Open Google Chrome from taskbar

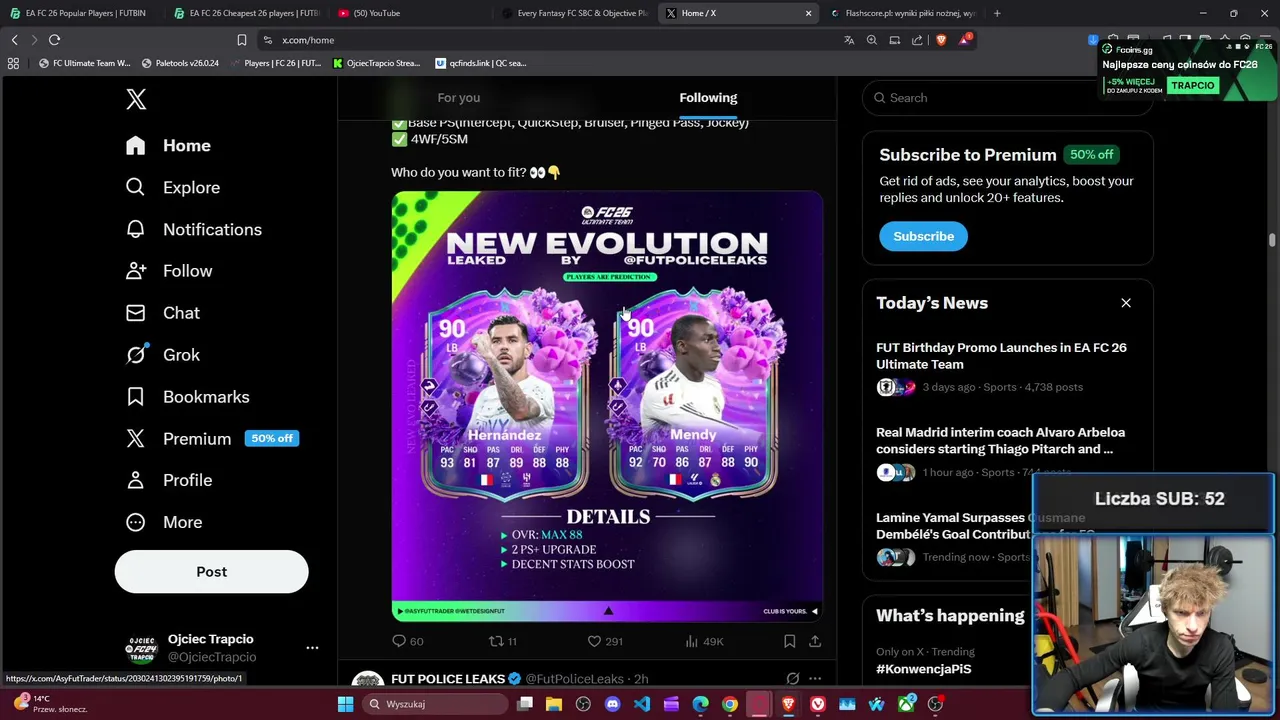[x=730, y=704]
